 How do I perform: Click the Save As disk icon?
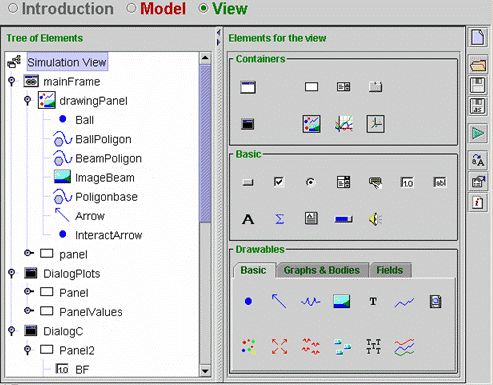pyautogui.click(x=478, y=106)
